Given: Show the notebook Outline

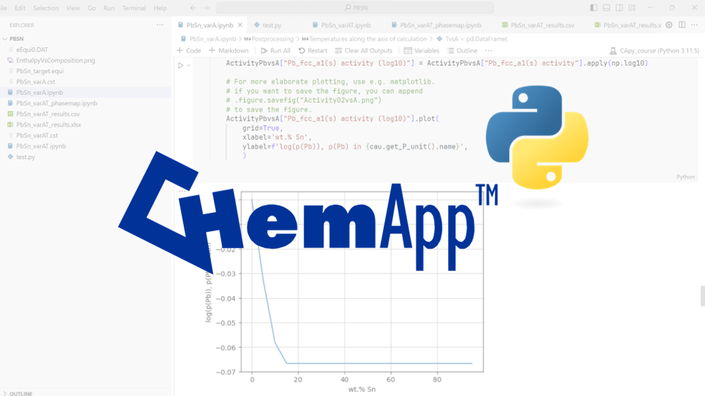Looking at the screenshot, I should 462,51.
